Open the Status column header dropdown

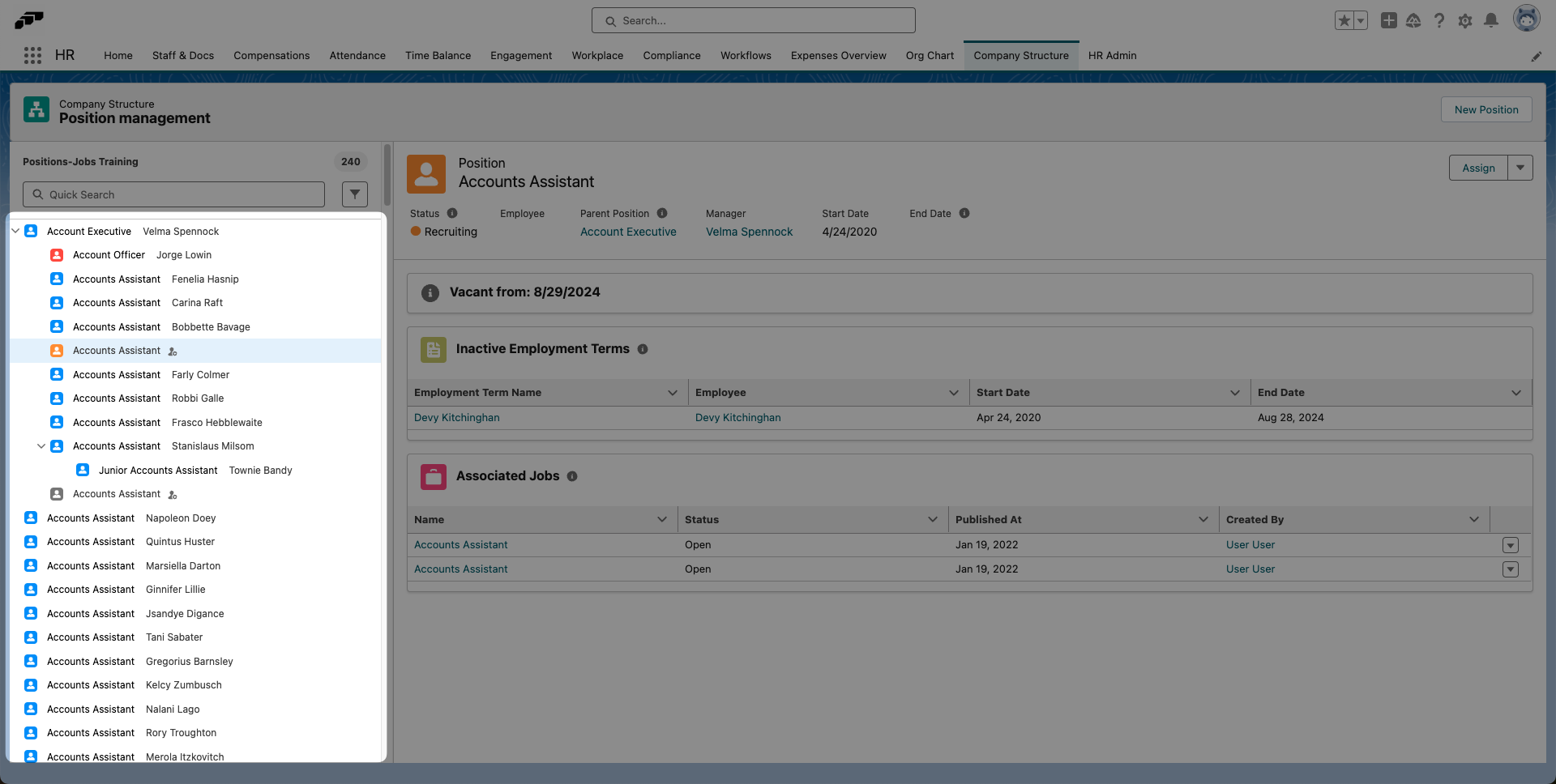(x=930, y=519)
